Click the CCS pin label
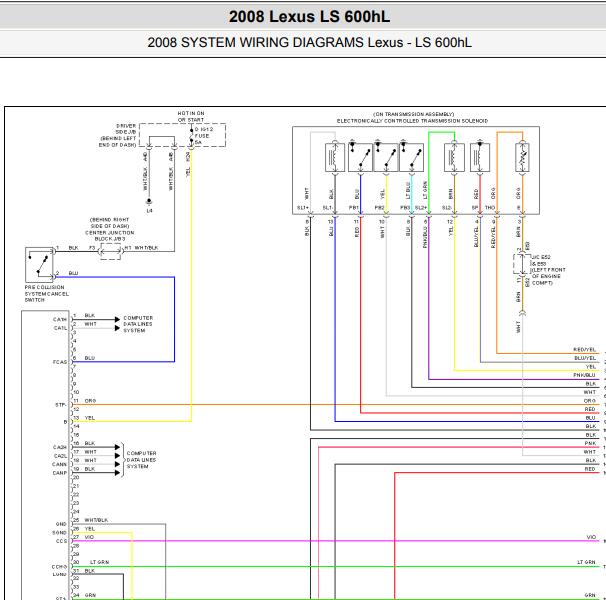This screenshot has height=600, width=606. 61,541
